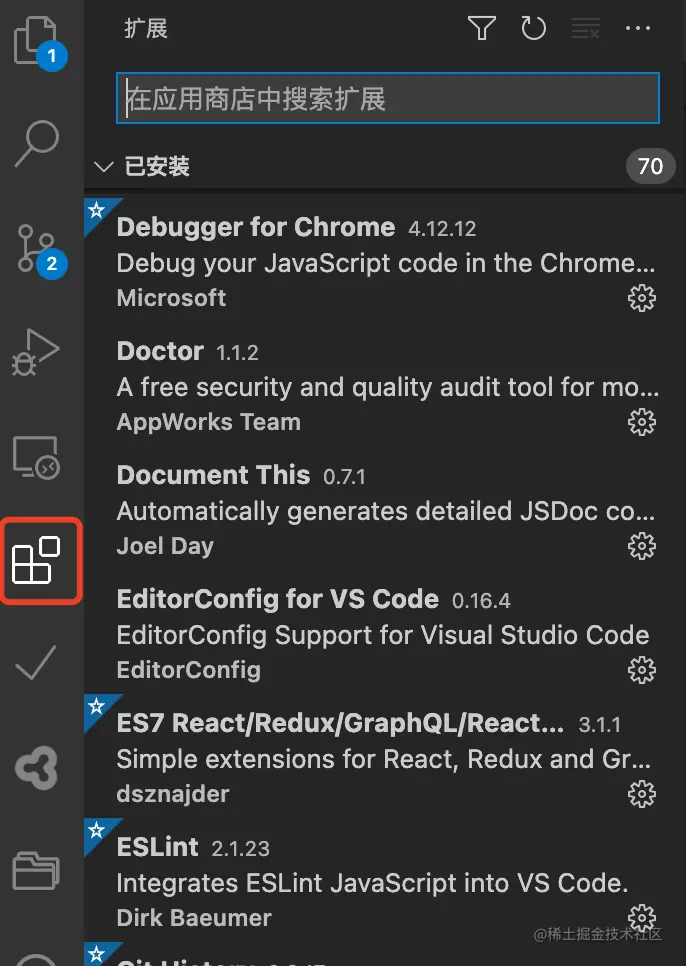Open the Search view in activity bar

pos(38,142)
